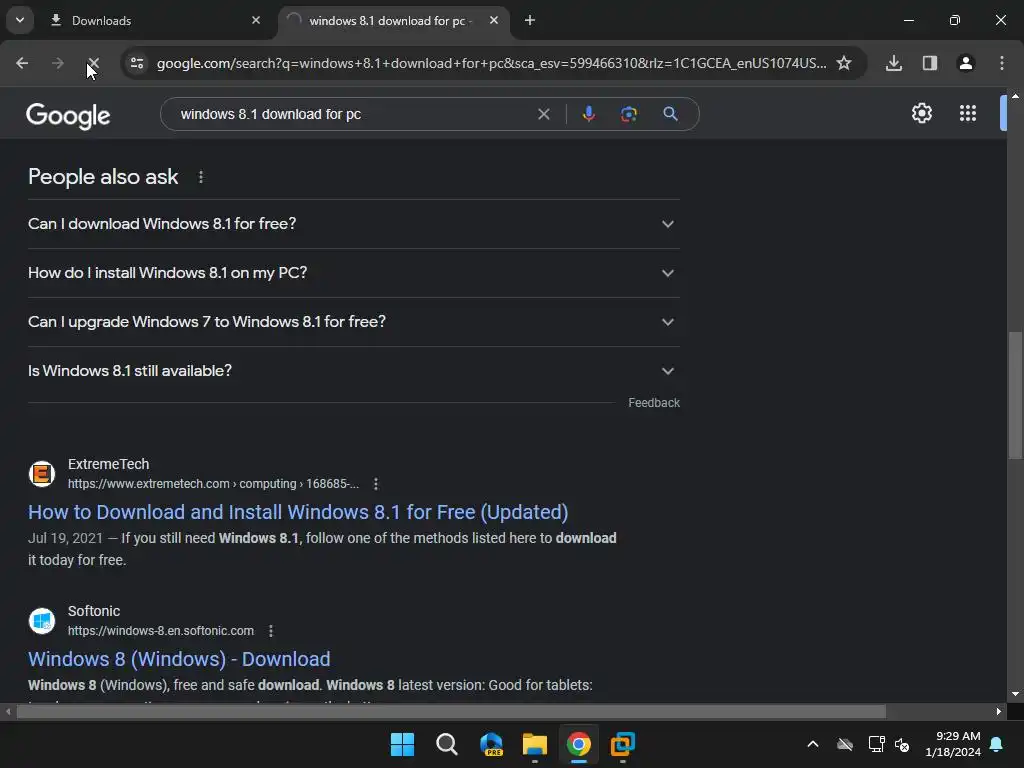Expand 'Can I upgrade Windows 7' question
This screenshot has width=1024, height=768.
click(354, 322)
